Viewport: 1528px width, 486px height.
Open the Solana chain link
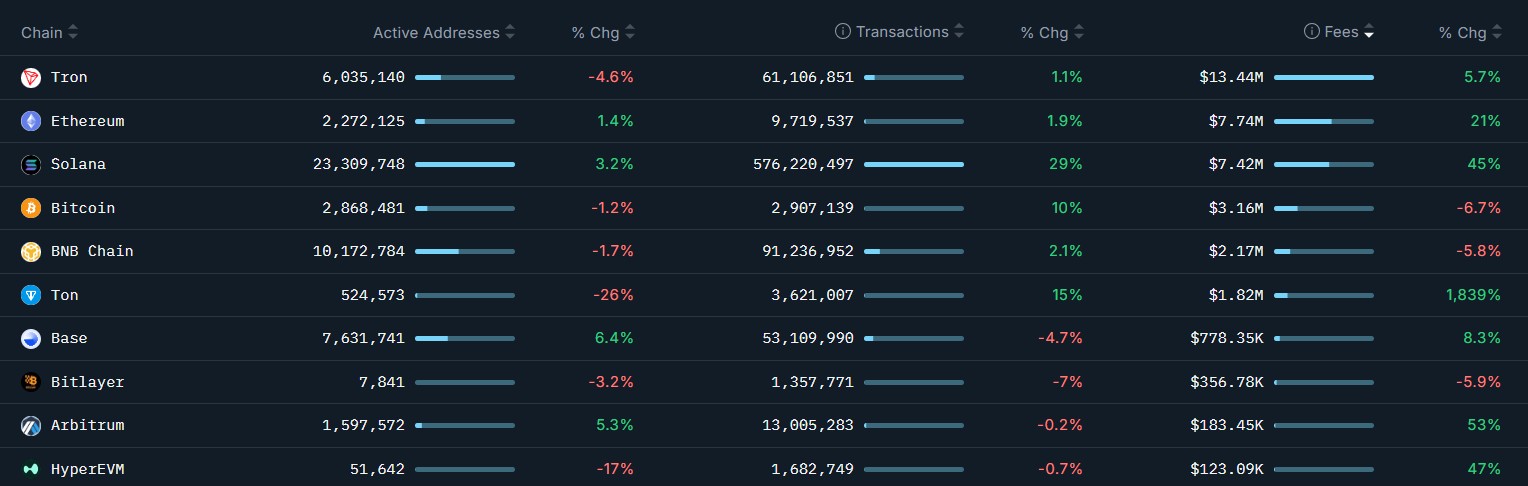point(78,165)
